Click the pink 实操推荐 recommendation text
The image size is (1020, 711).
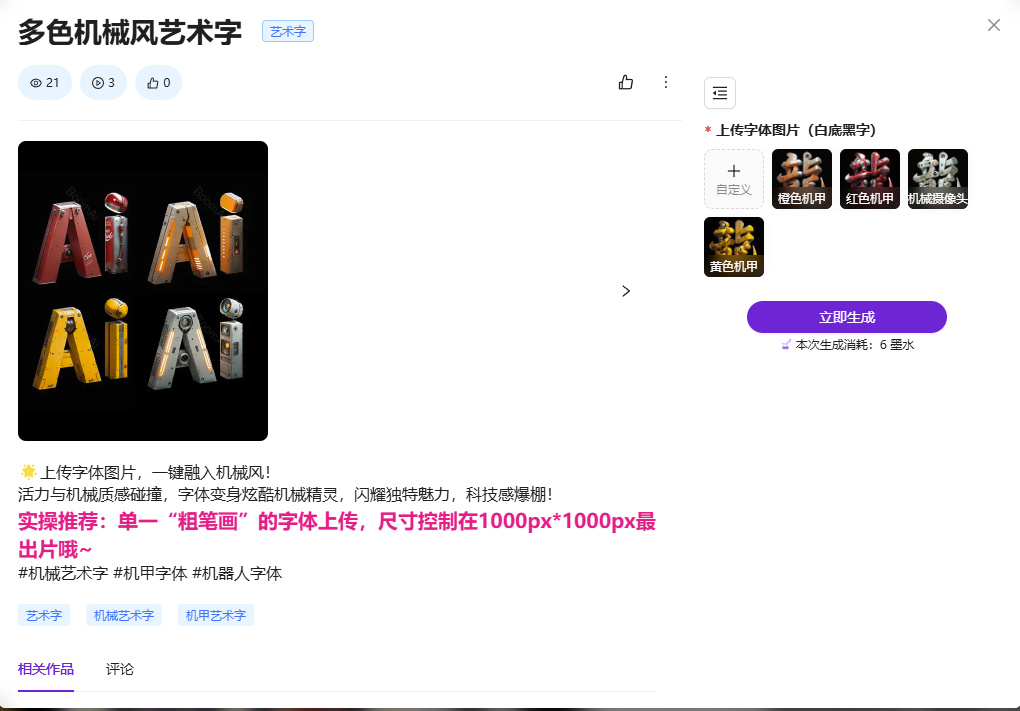pyautogui.click(x=337, y=535)
